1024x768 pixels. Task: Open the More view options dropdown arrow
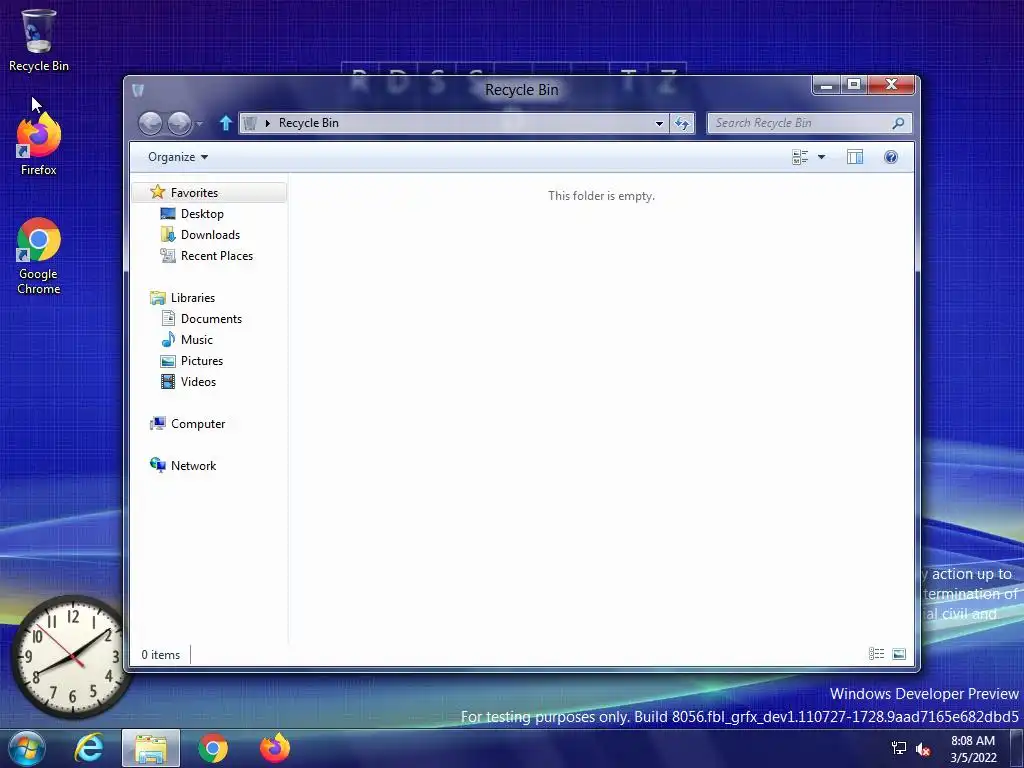pos(822,157)
